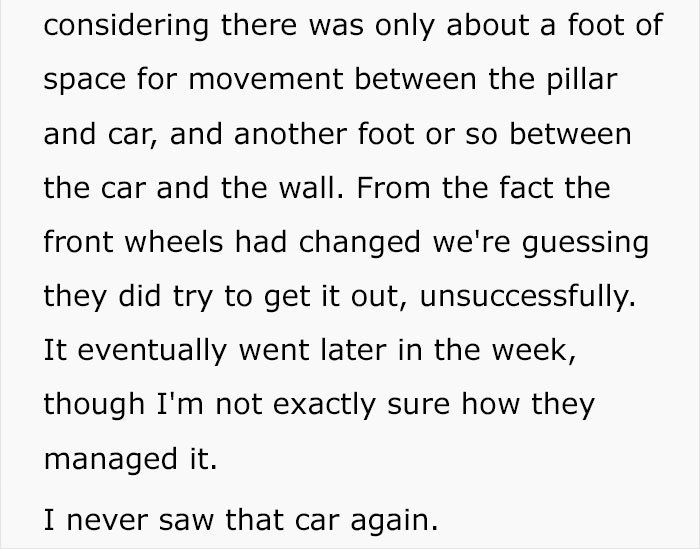Click the word "though" beginning the line
Image resolution: width=700 pixels, height=549 pixels.
click(94, 405)
